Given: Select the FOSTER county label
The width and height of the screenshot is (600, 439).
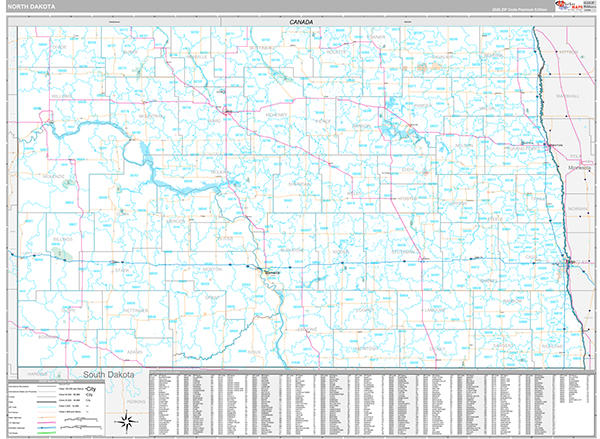Looking at the screenshot, I should point(408,199).
